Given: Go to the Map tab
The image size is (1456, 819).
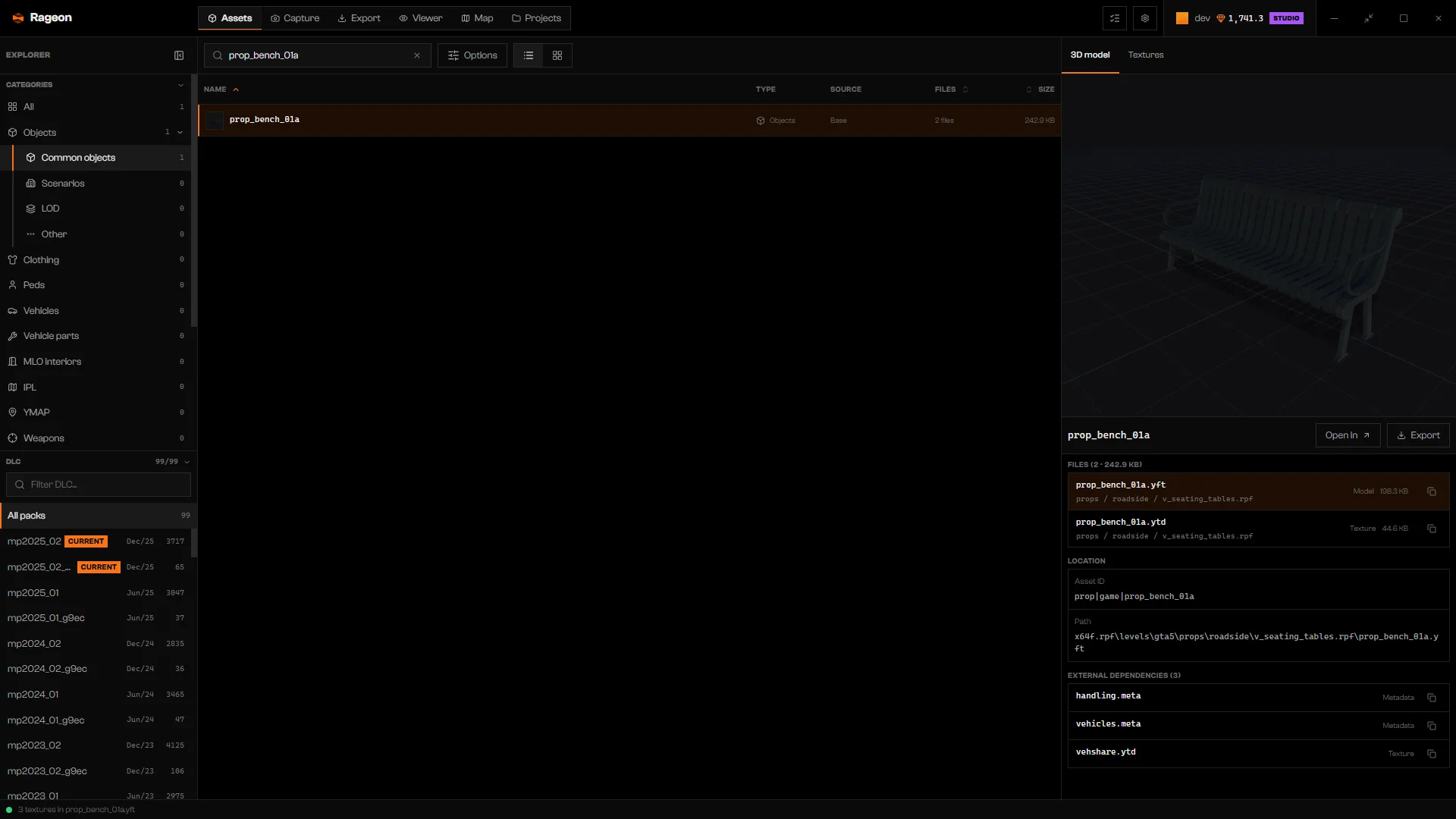Looking at the screenshot, I should point(477,18).
